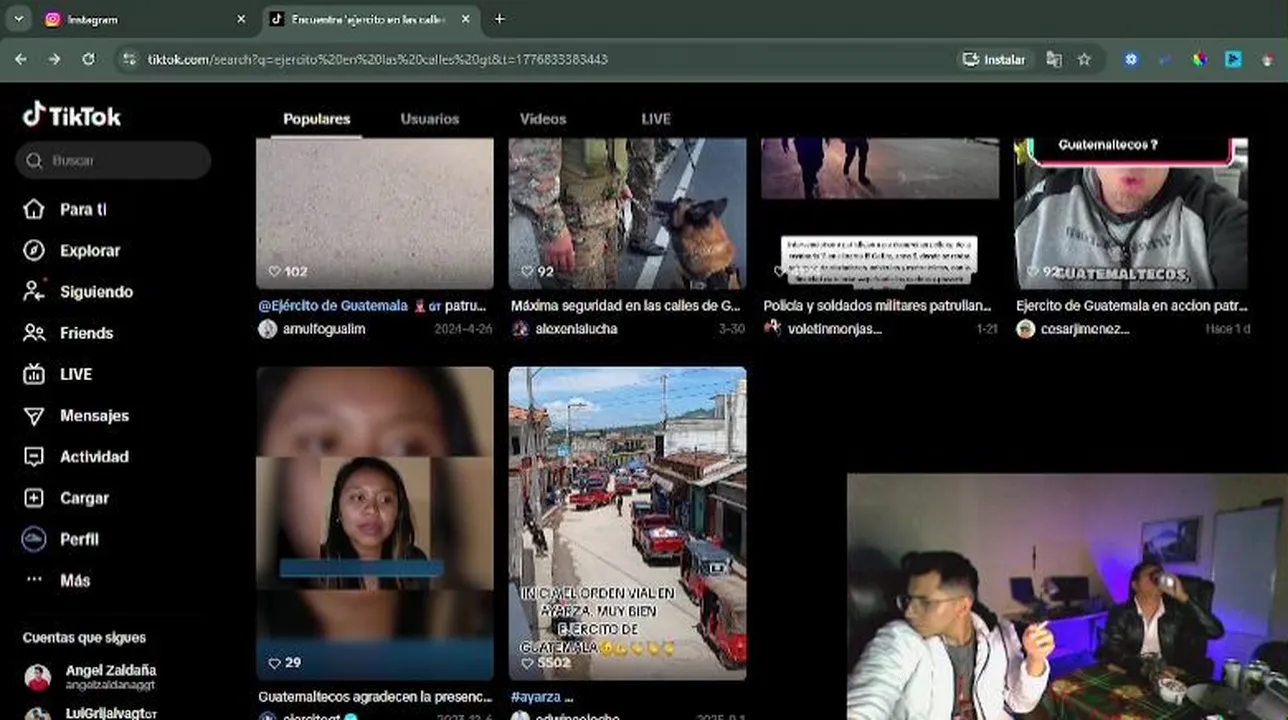Click Máxima seguridad en las calles caption

click(626, 305)
